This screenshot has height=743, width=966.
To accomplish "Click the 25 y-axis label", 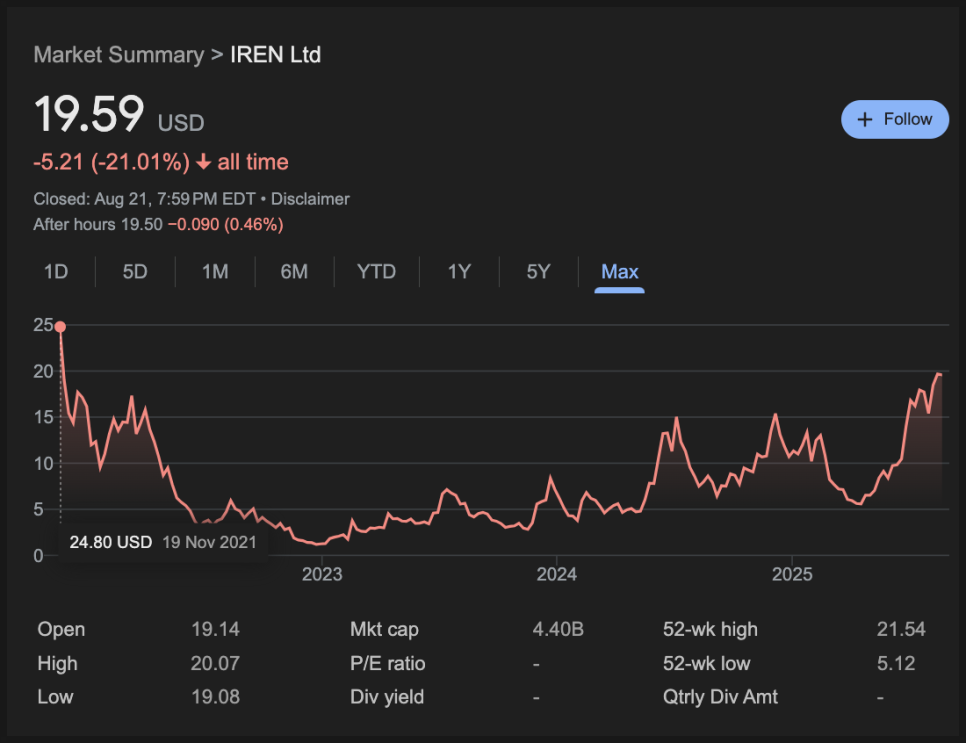I will pyautogui.click(x=43, y=325).
